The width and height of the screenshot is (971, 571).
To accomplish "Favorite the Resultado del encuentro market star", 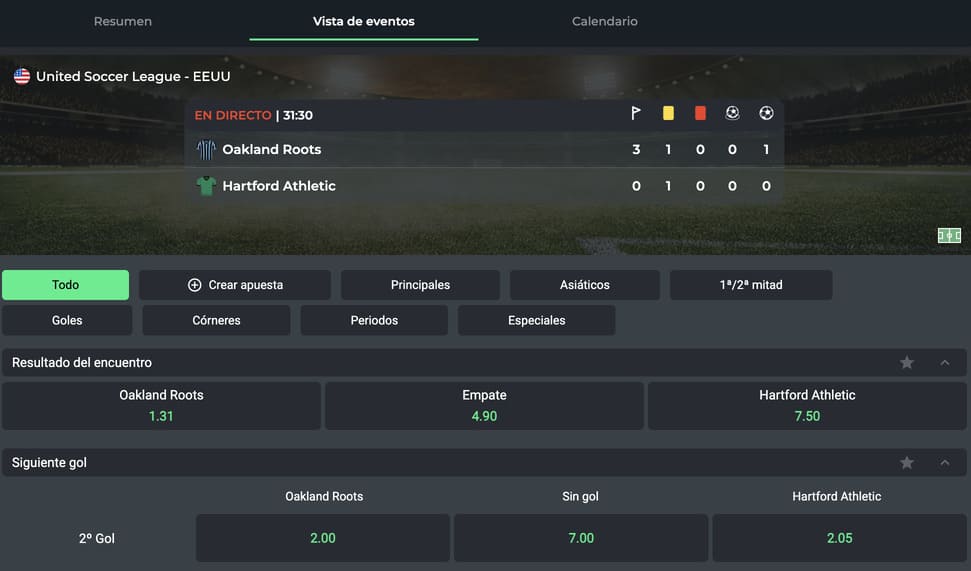I will tap(907, 363).
